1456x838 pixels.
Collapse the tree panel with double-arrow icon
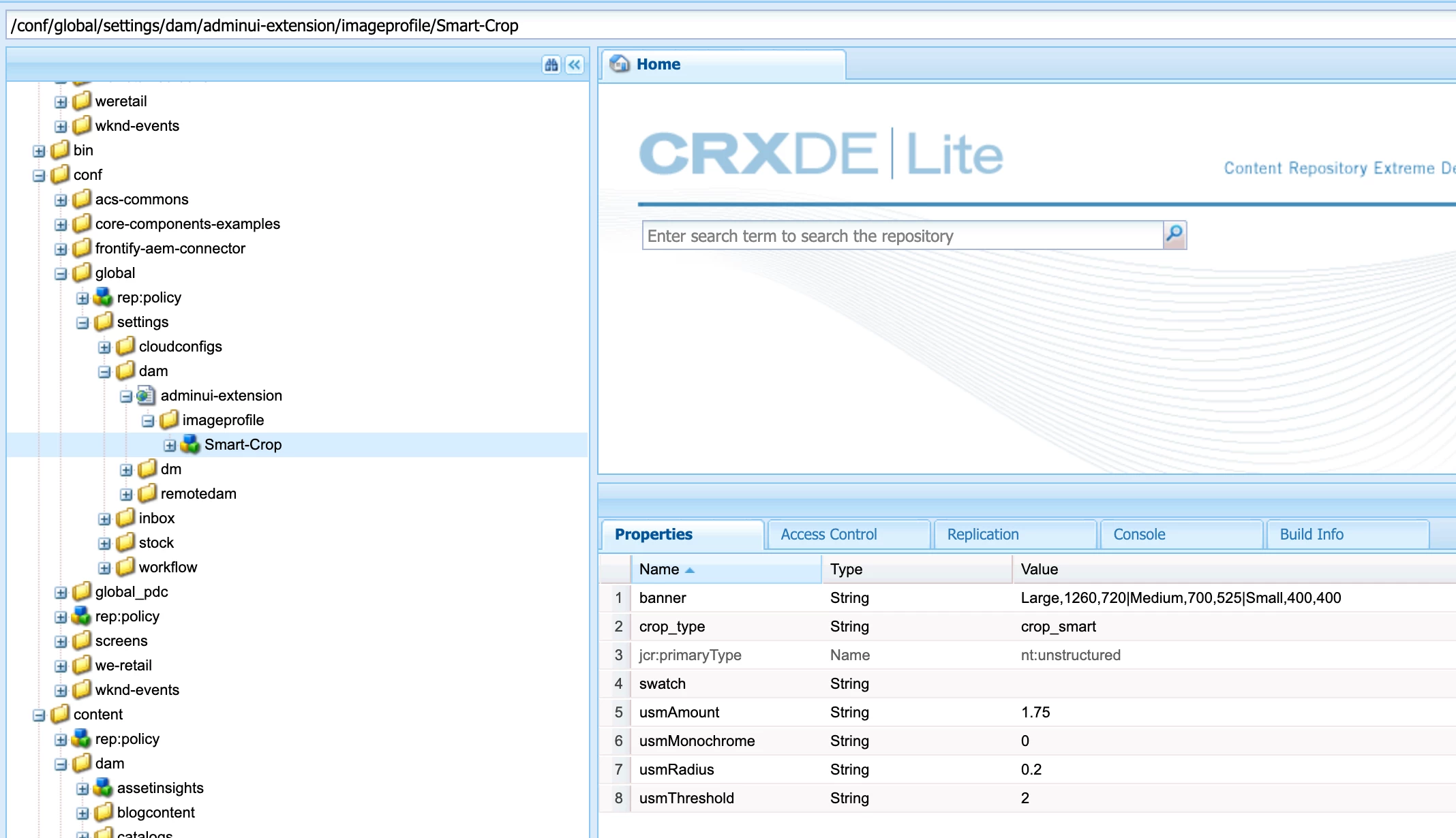pos(575,65)
